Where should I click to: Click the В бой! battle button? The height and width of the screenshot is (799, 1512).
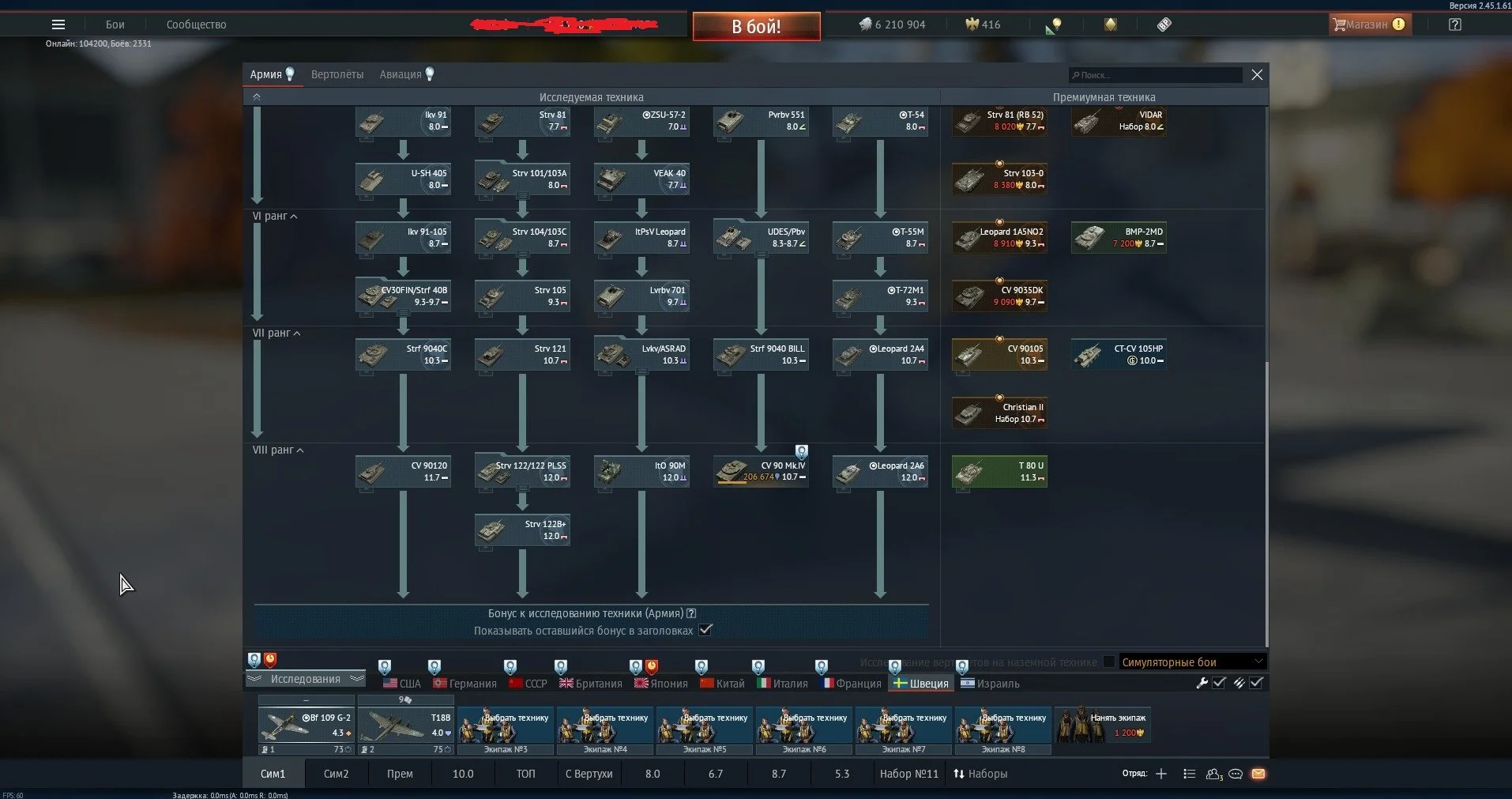(756, 26)
